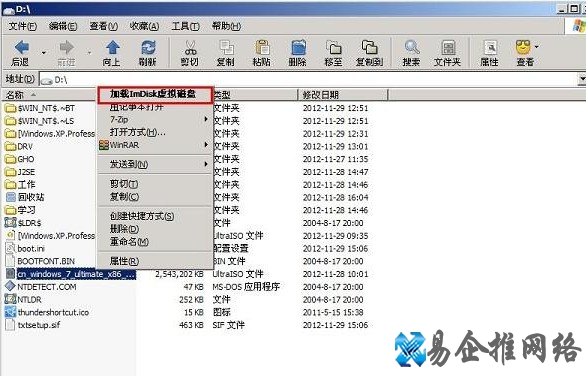Select the cn_windows_7_ultimate_x86 file
Screen dimensions: 586x376
pyautogui.click(x=76, y=274)
